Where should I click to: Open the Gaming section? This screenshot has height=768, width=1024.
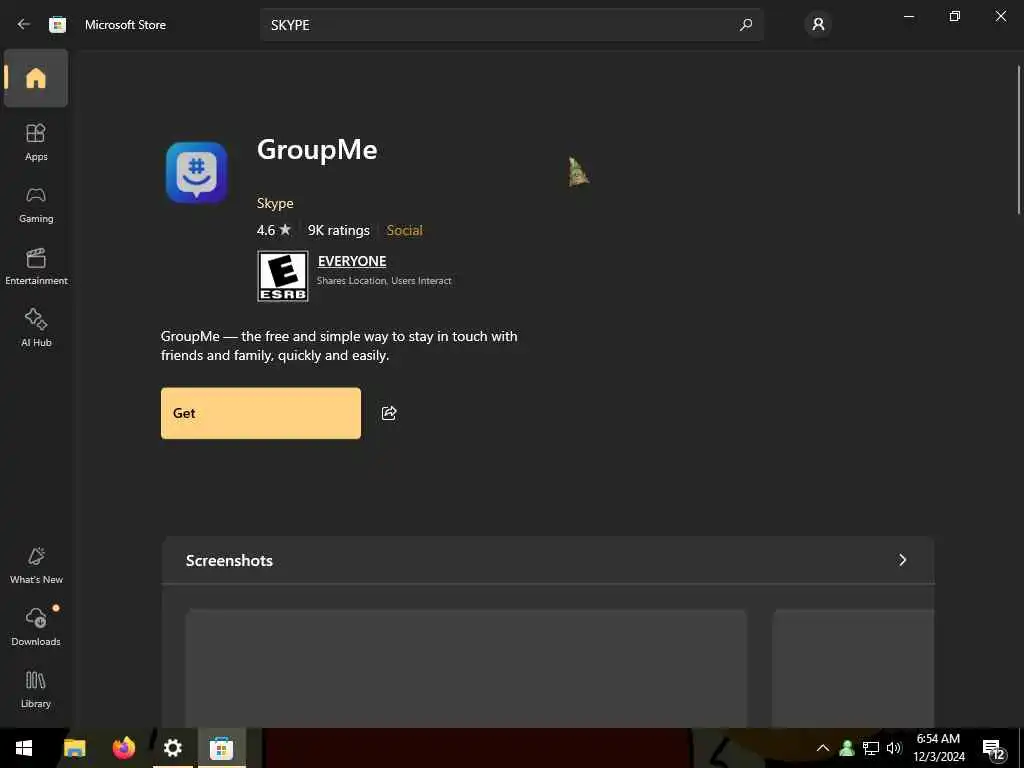click(x=36, y=204)
